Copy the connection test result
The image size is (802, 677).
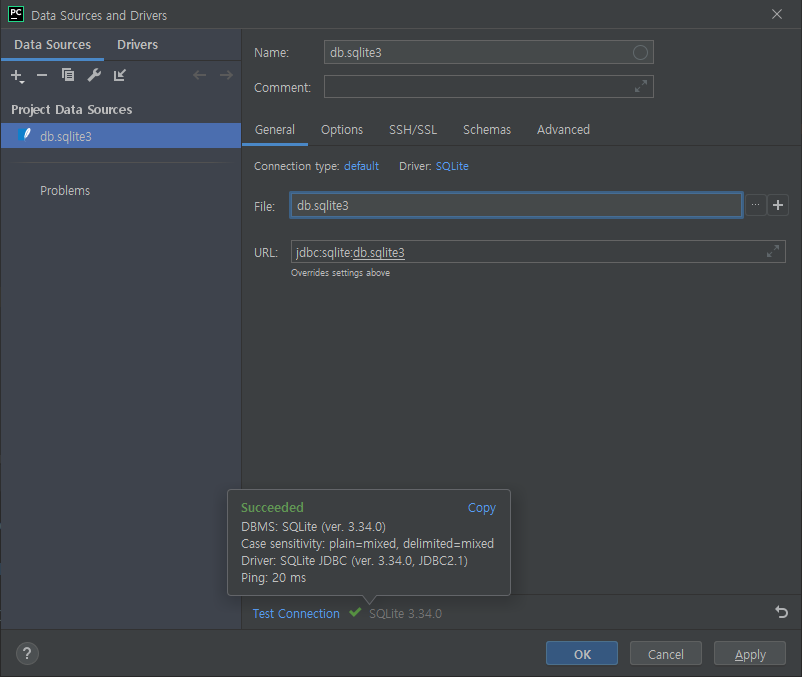tap(481, 508)
